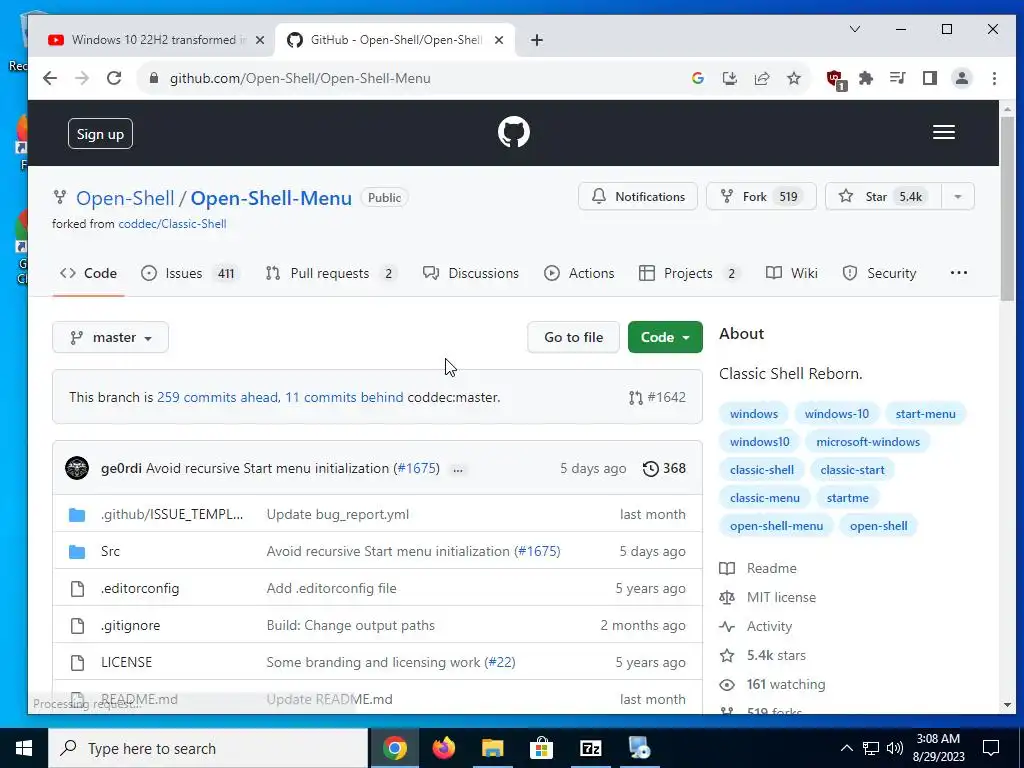This screenshot has width=1024, height=768.
Task: Expand the green Code dropdown button
Action: 665,337
